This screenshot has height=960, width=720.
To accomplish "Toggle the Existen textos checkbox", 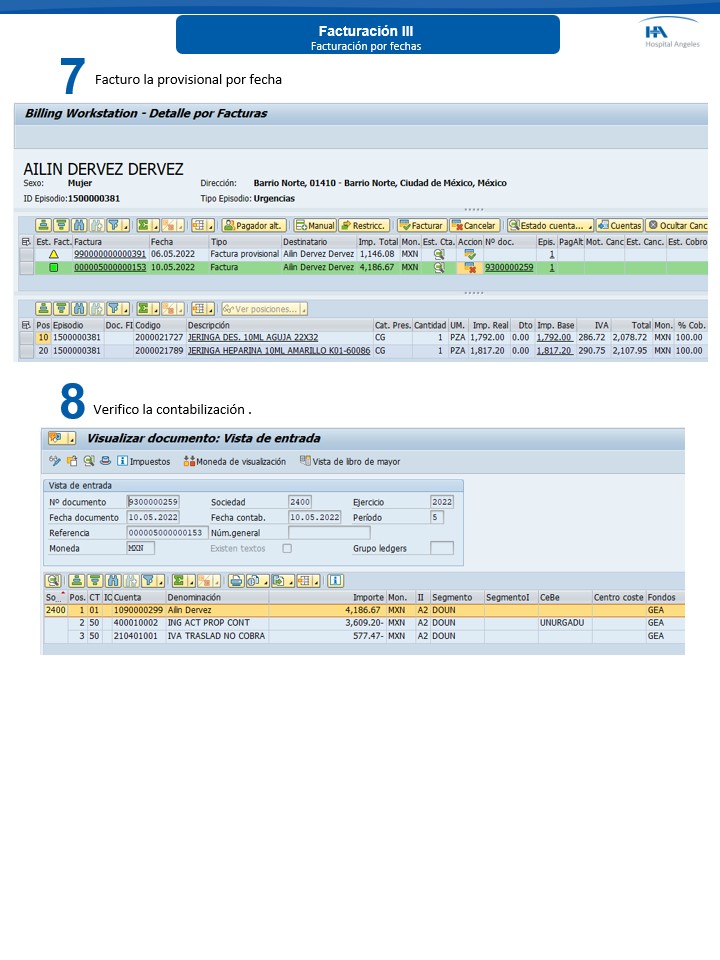I will point(287,549).
